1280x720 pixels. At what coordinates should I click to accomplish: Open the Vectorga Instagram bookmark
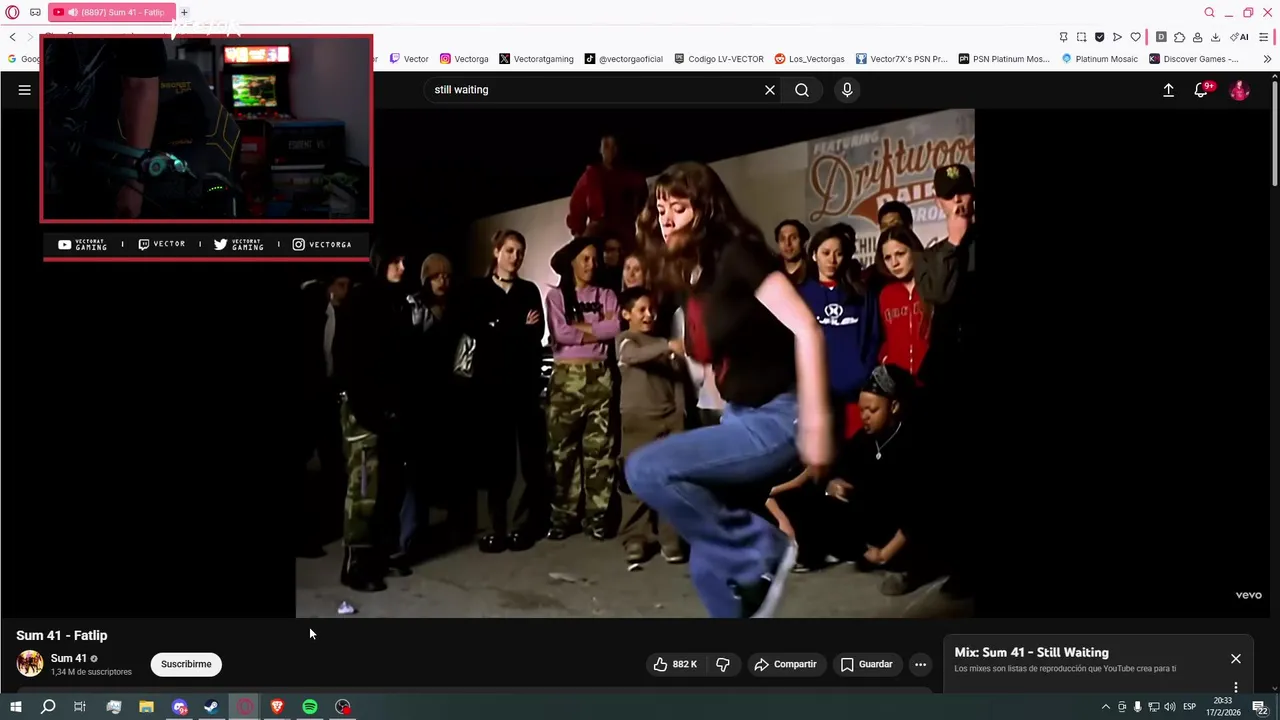coord(464,59)
